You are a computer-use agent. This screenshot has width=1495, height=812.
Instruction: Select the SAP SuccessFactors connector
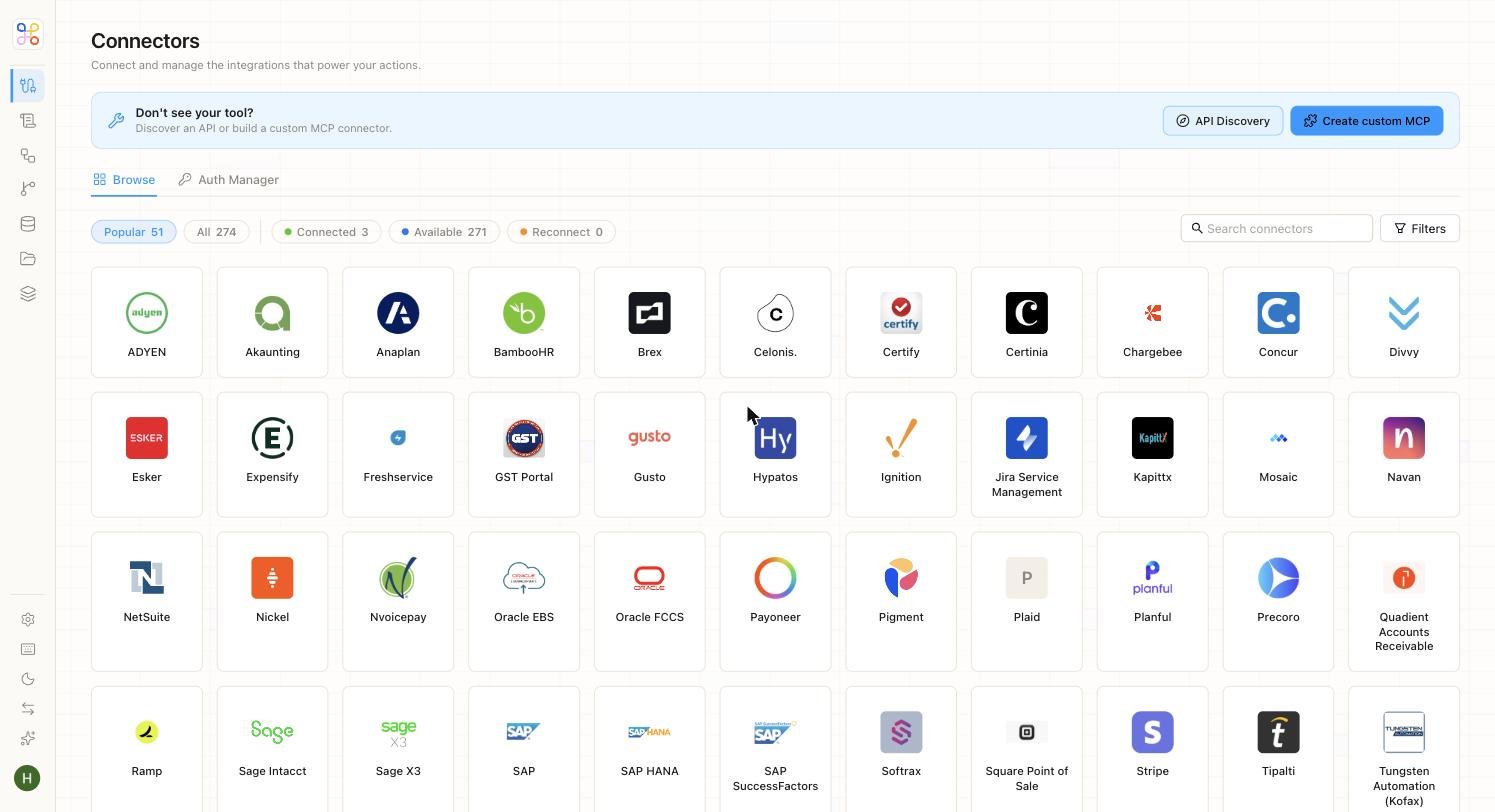(x=775, y=749)
